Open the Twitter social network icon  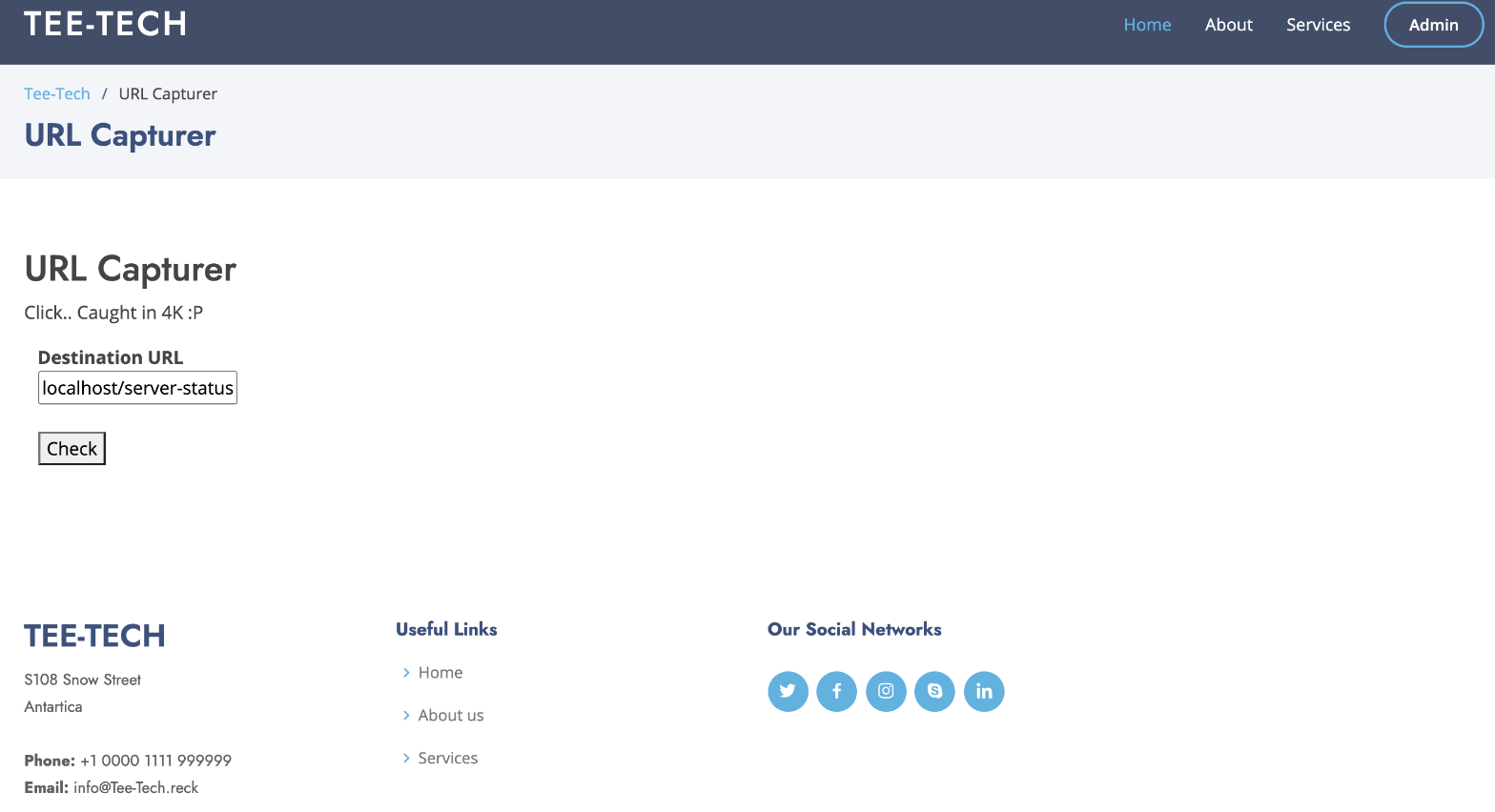point(788,691)
